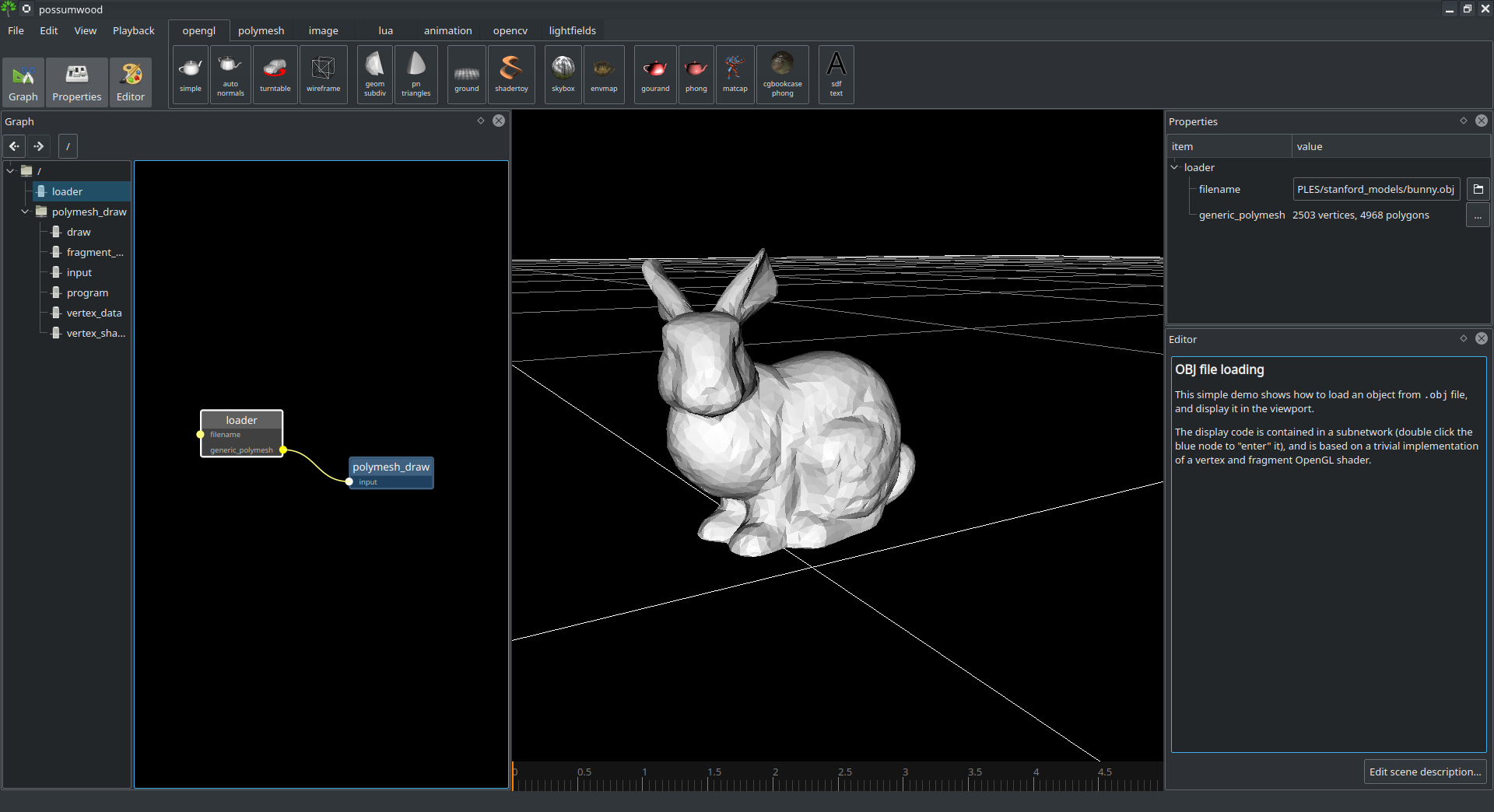Switch to the polymesh tab
This screenshot has width=1494, height=812.
[x=261, y=31]
